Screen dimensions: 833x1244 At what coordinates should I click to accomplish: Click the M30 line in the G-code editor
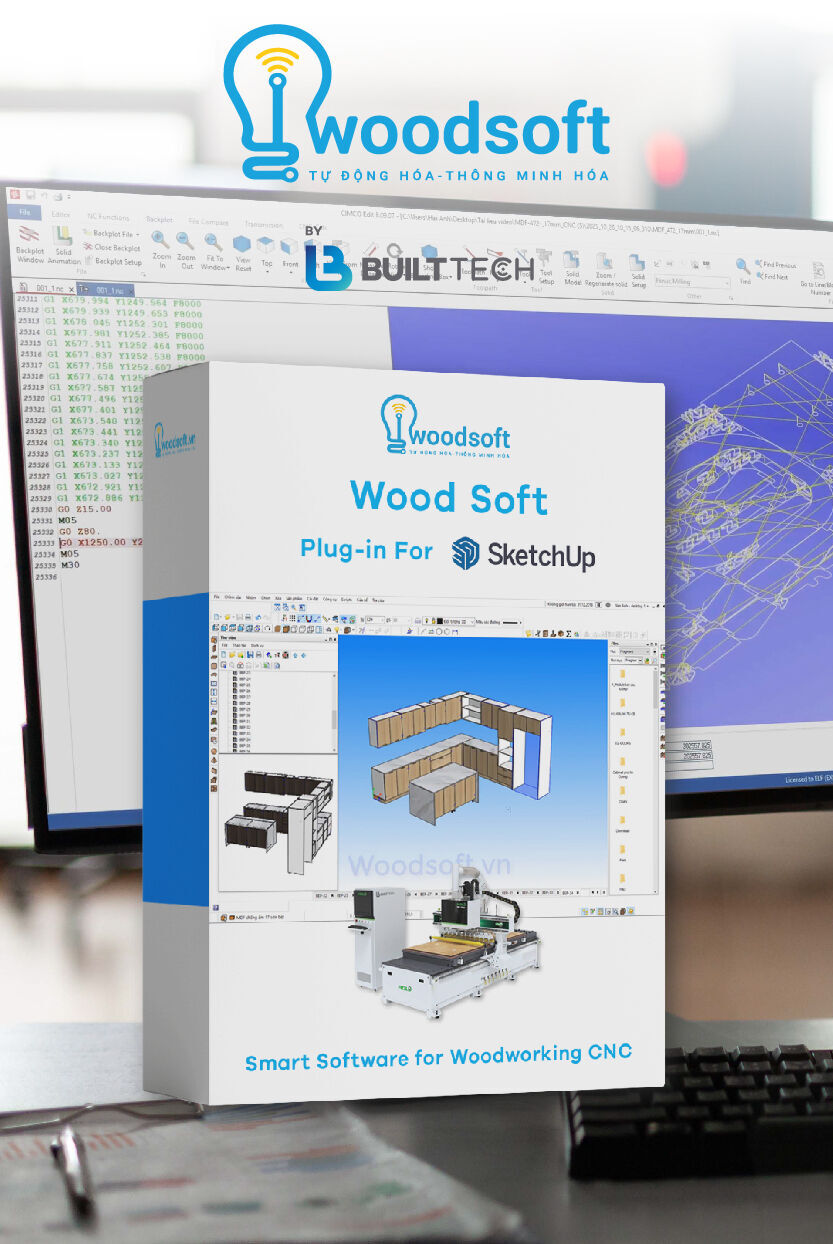point(69,565)
